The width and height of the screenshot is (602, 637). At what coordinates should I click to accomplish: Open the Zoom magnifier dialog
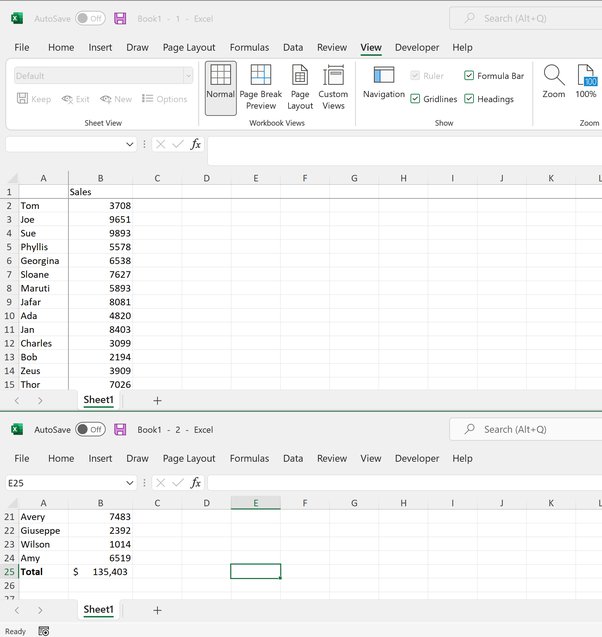[554, 82]
